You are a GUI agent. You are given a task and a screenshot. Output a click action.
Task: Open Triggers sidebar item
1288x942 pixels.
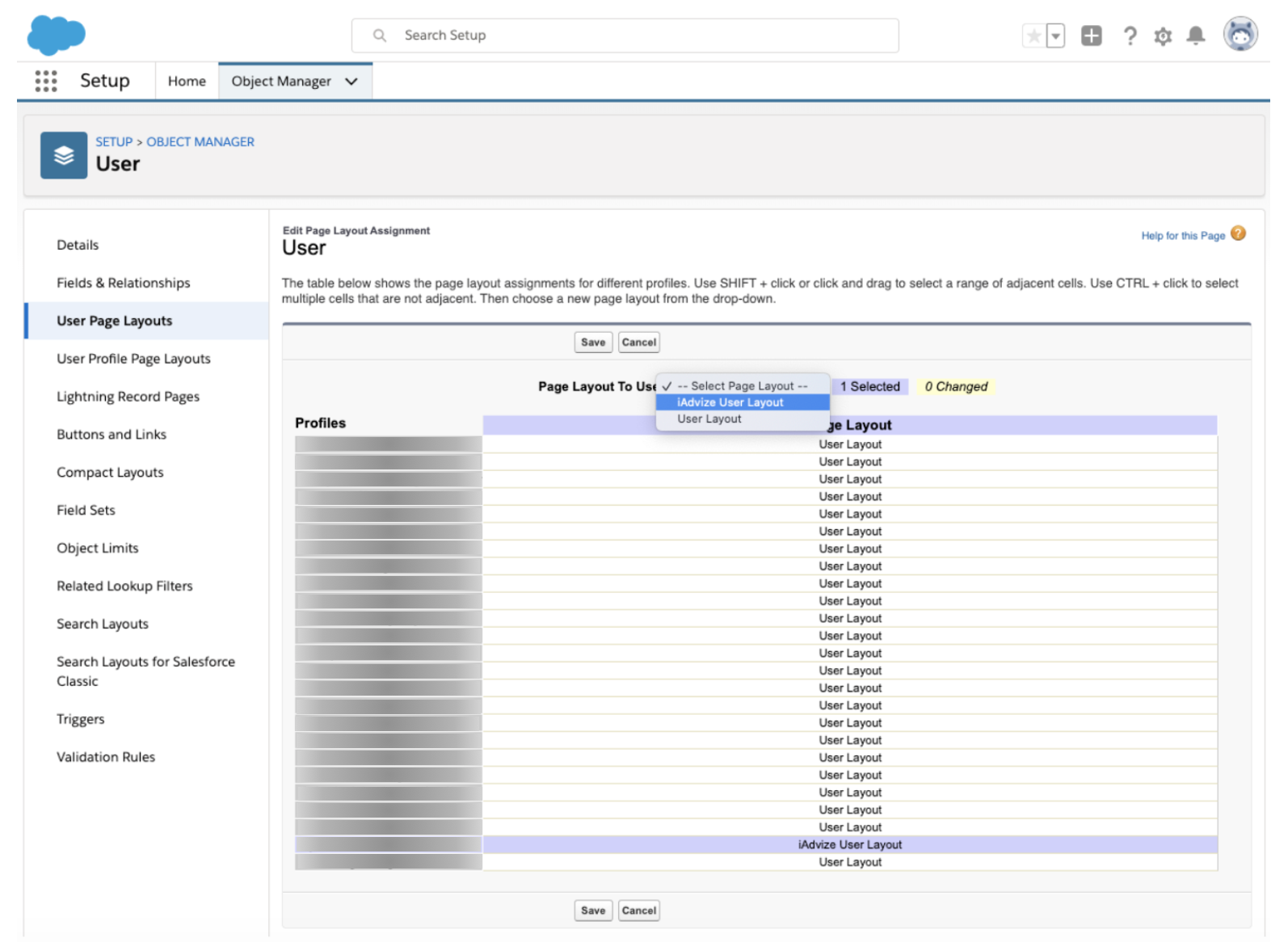(81, 719)
